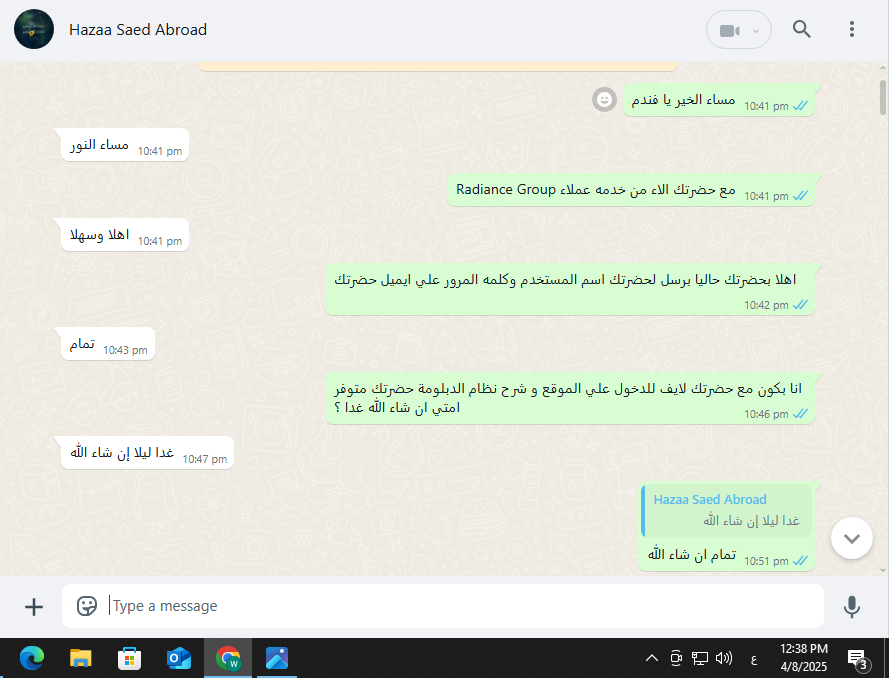Search within this chat
This screenshot has height=678, width=889.
tap(801, 29)
